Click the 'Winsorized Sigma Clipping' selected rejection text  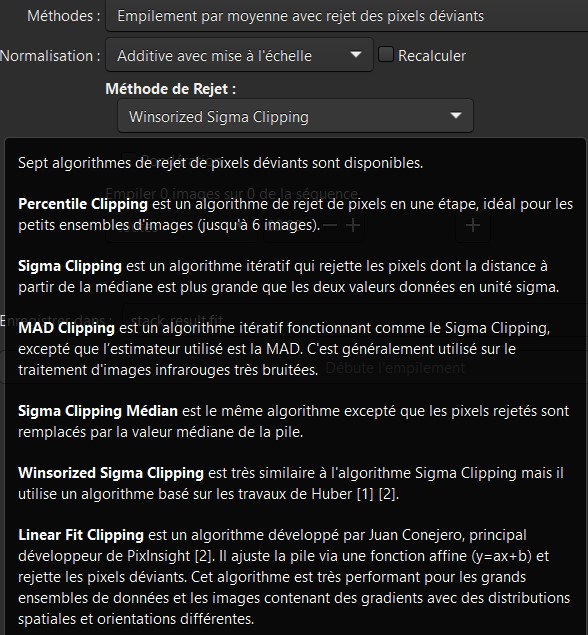coord(219,117)
